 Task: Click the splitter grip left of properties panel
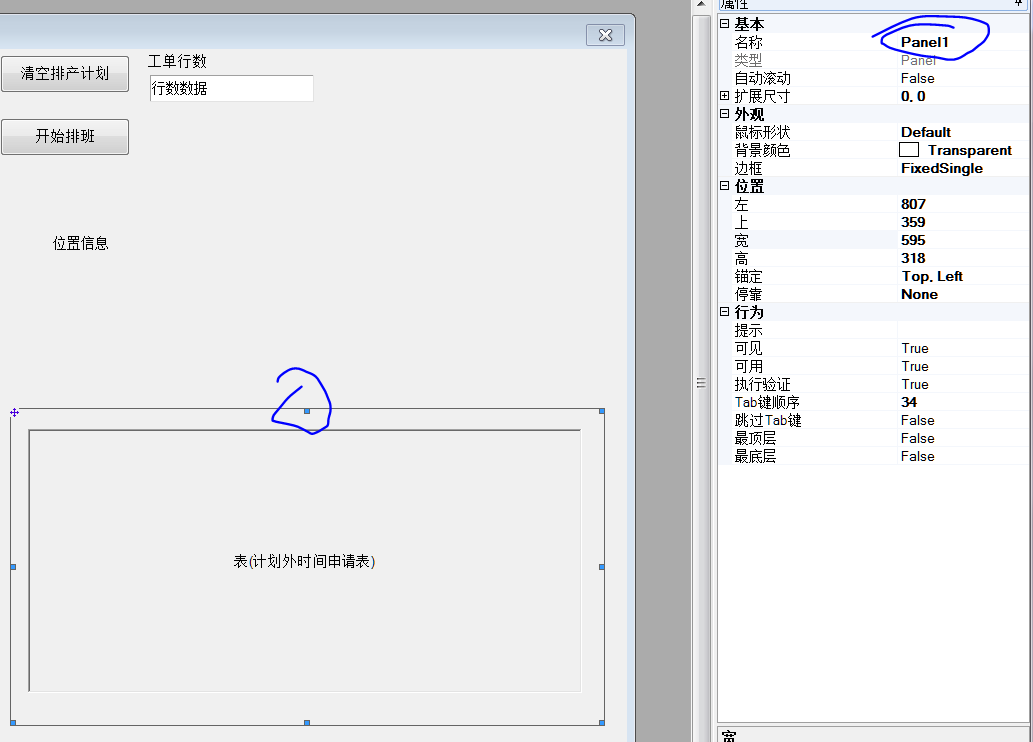pyautogui.click(x=701, y=383)
